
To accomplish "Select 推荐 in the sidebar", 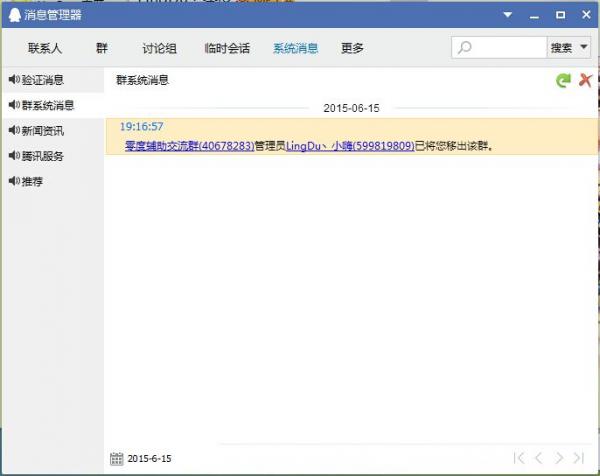I will 53,181.
